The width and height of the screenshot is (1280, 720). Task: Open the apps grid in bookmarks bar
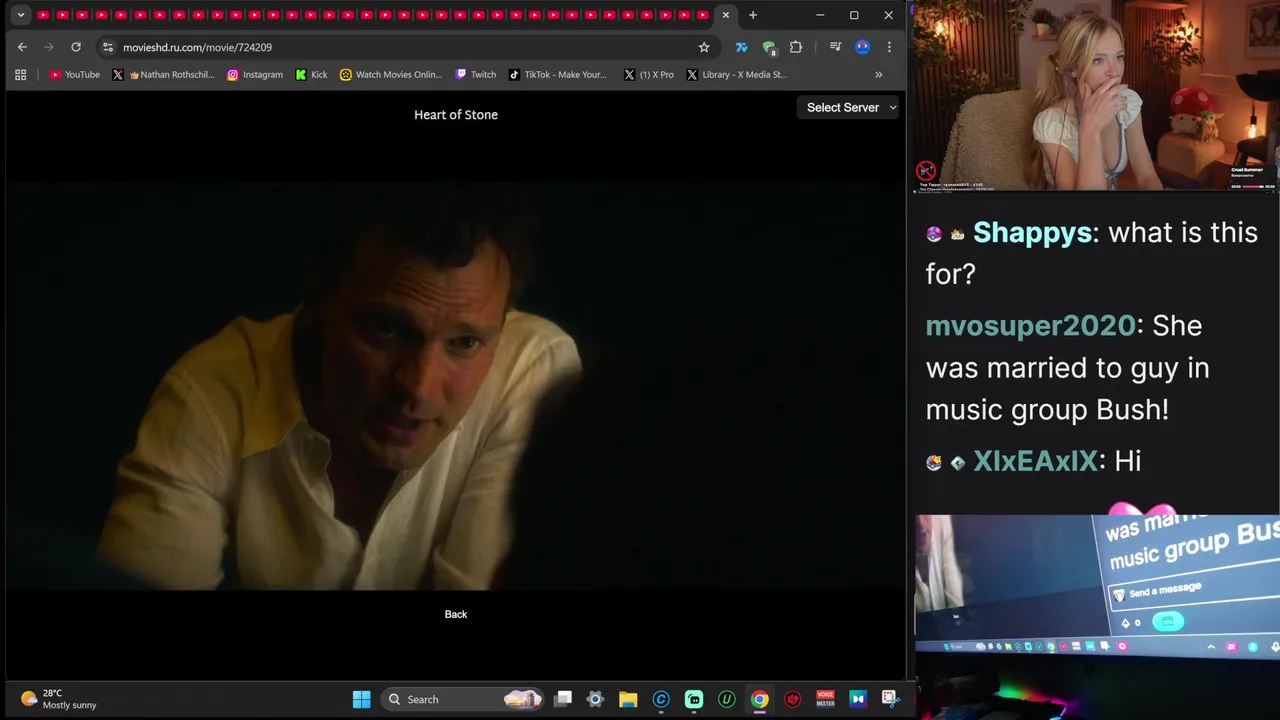(20, 74)
